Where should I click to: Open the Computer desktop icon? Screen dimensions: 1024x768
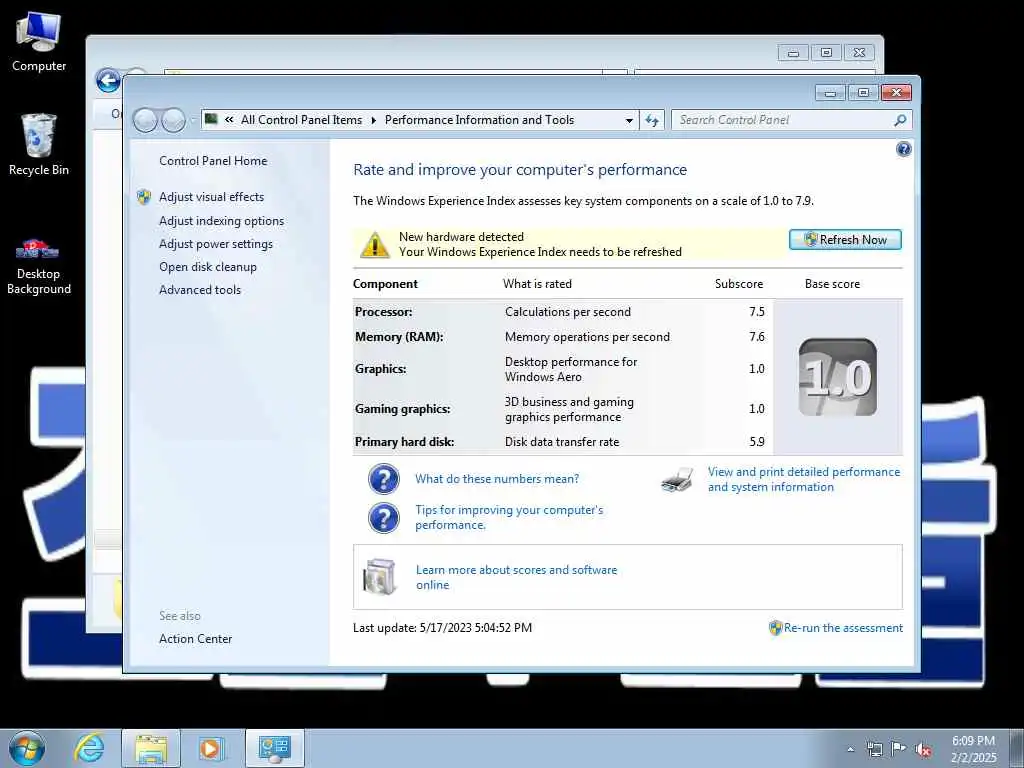pyautogui.click(x=39, y=41)
